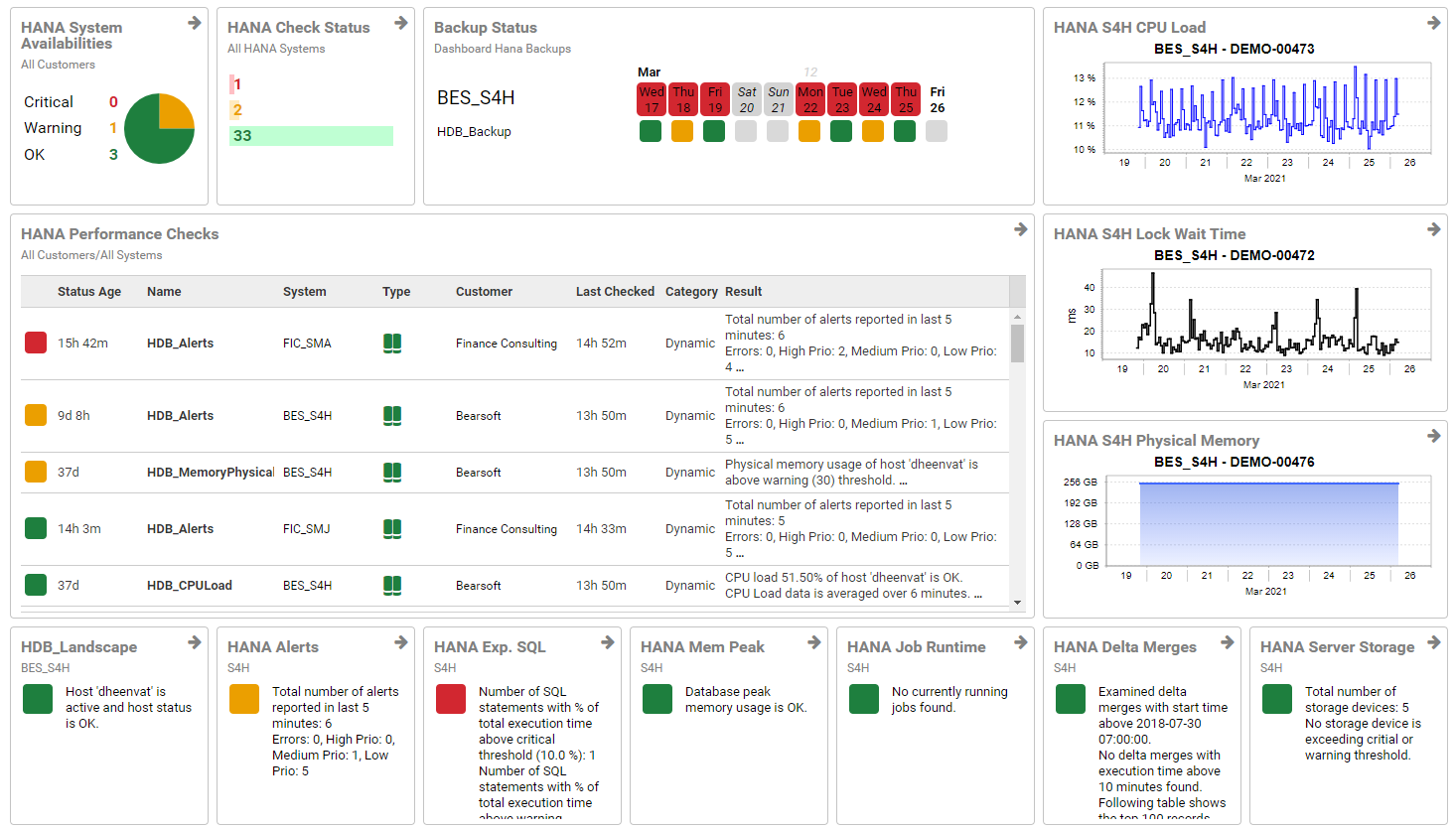Click the yellow backup square under Mon 22
Screen dimensions: 1456x830
click(809, 130)
